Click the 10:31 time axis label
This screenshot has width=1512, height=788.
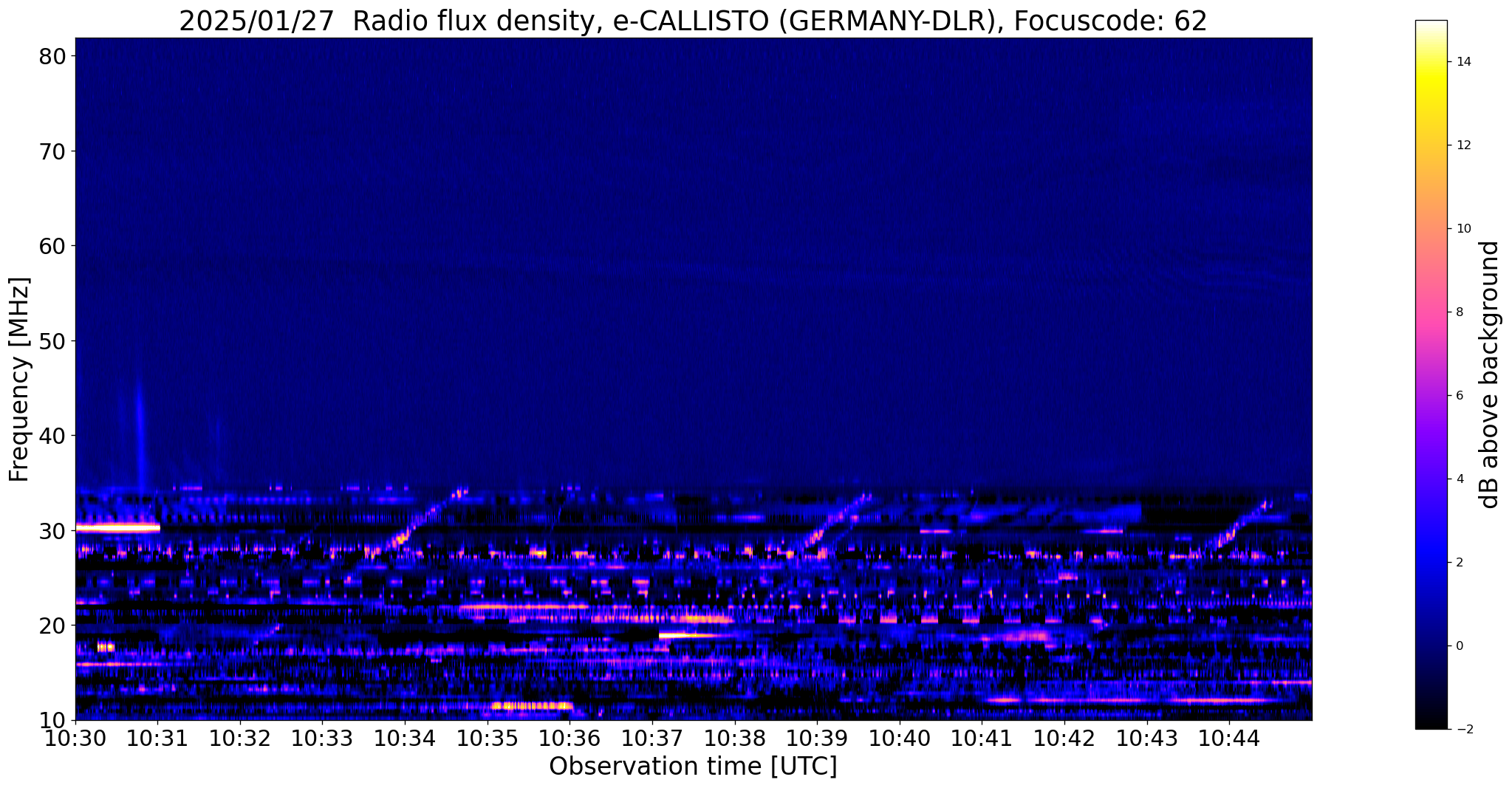tap(157, 738)
